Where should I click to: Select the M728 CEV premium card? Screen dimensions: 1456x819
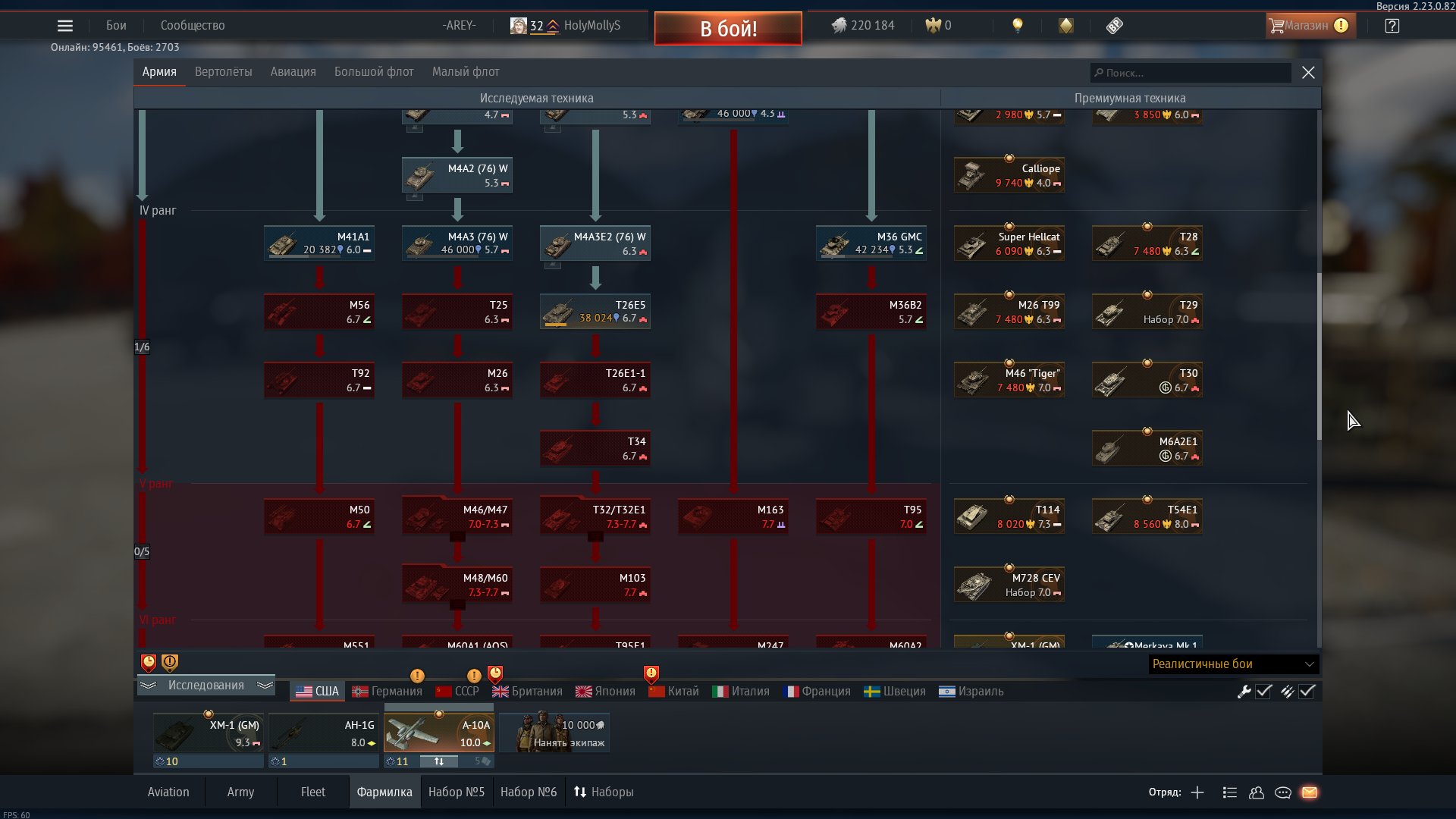click(x=1009, y=585)
